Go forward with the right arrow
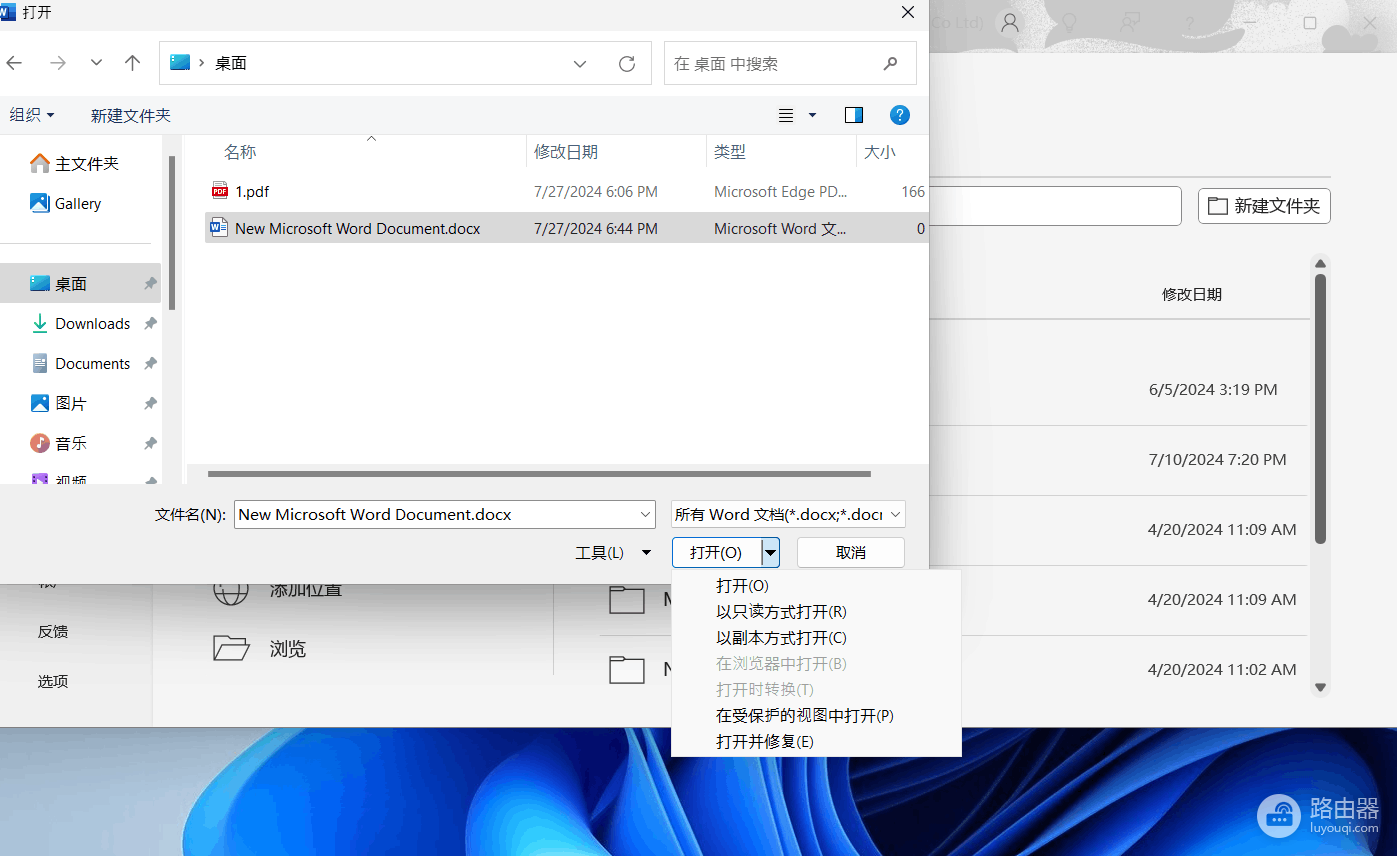Screen dimensions: 1397x856 (58, 63)
